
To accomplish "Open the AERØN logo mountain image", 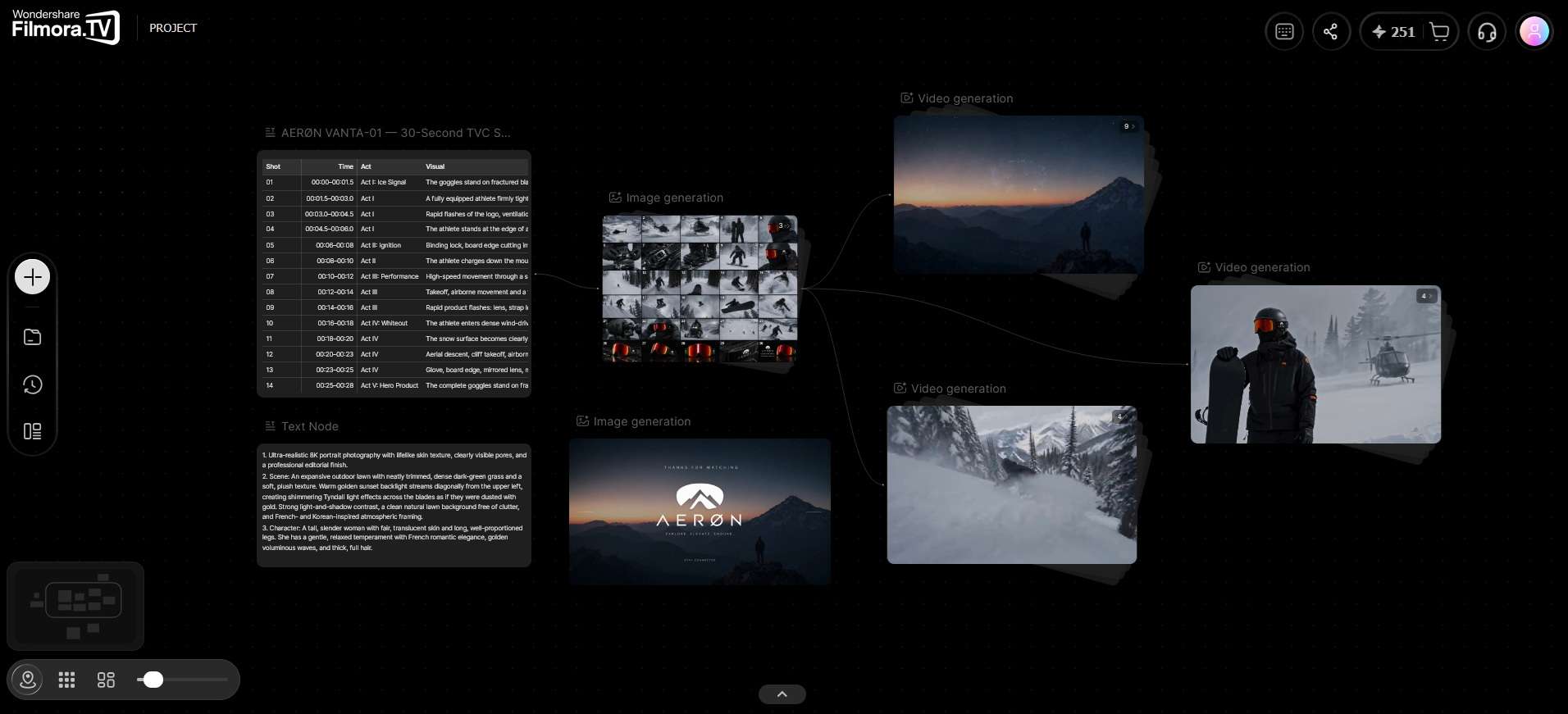I will (700, 512).
